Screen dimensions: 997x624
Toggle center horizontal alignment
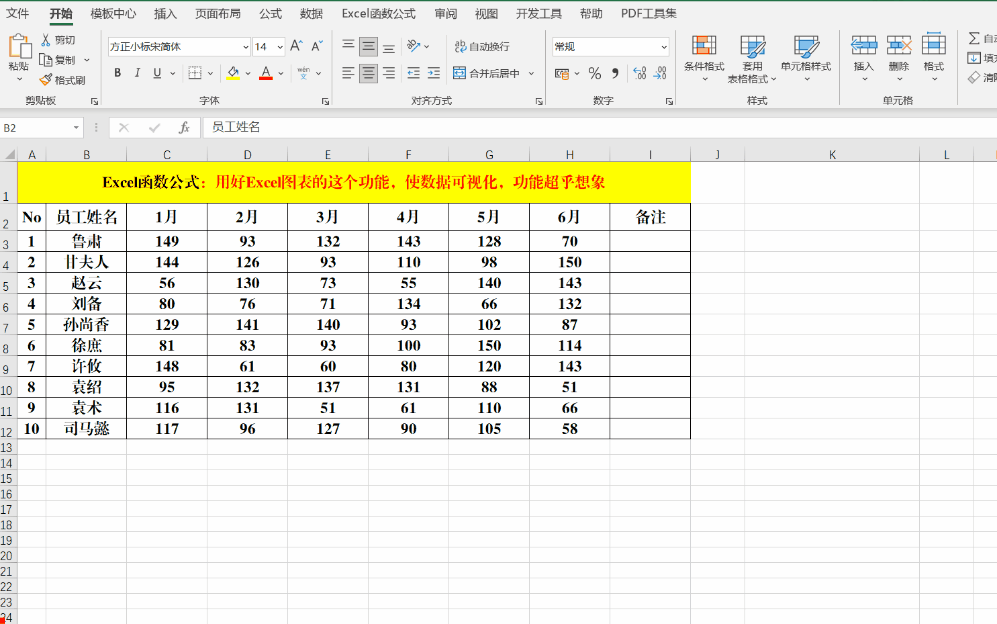[x=368, y=73]
